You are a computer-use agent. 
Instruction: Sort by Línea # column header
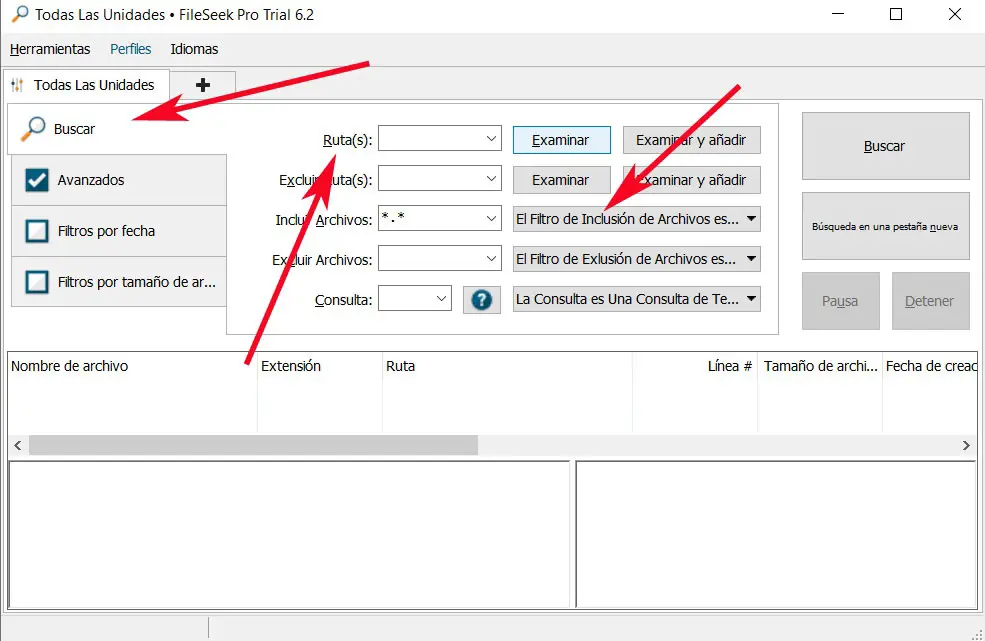click(x=695, y=366)
